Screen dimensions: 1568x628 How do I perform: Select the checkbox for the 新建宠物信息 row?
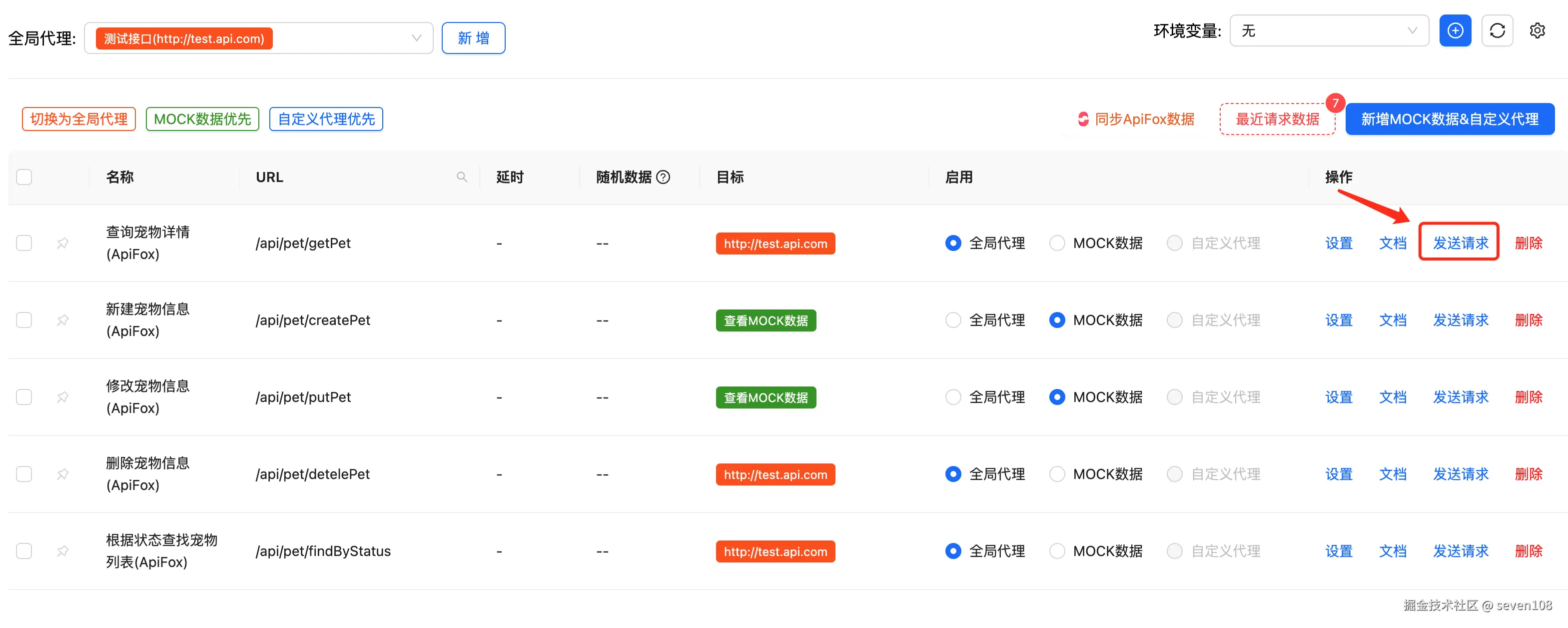[24, 320]
